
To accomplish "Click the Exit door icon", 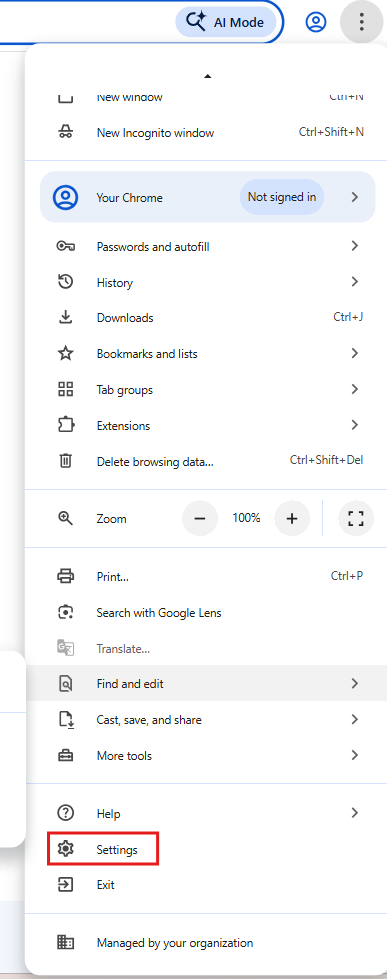I will click(66, 885).
